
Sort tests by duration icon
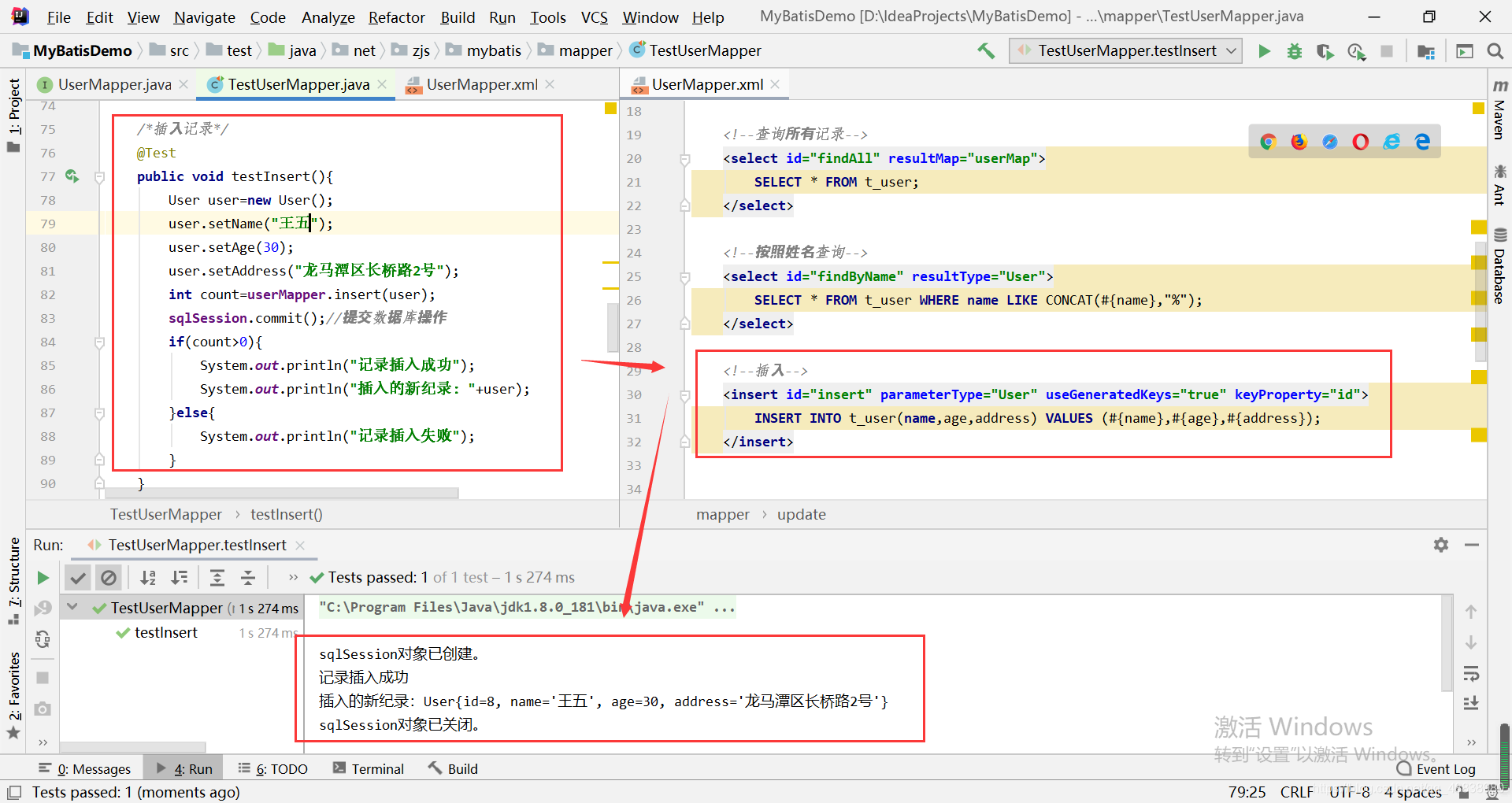click(x=180, y=578)
